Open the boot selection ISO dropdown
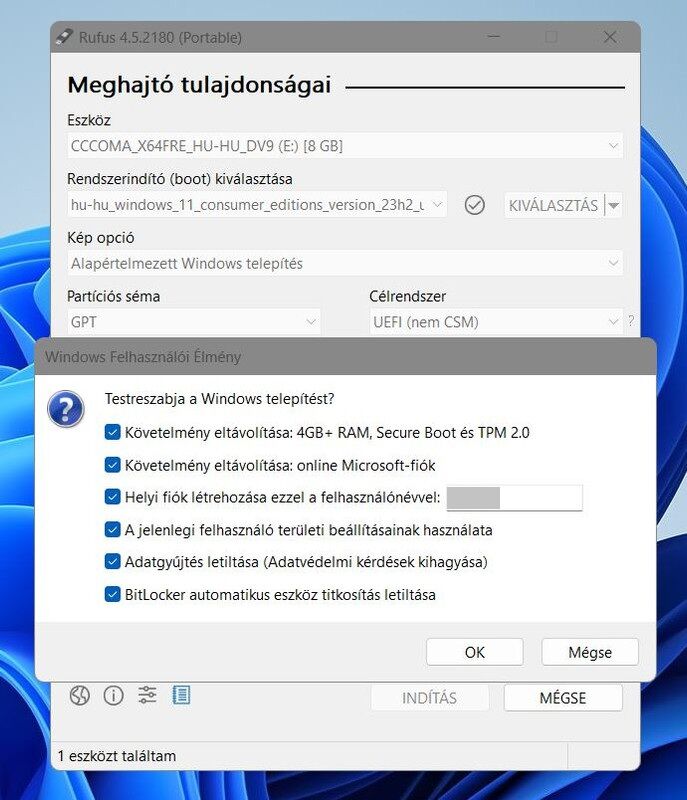 257,205
